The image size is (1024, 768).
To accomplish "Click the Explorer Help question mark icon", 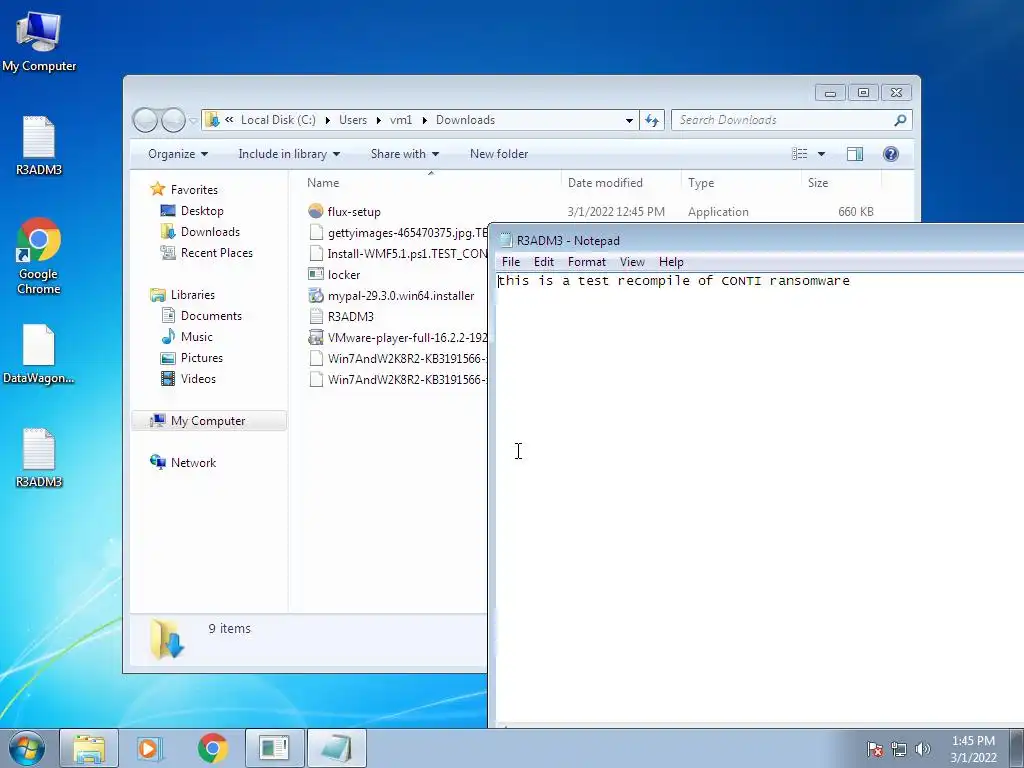I will coord(891,154).
